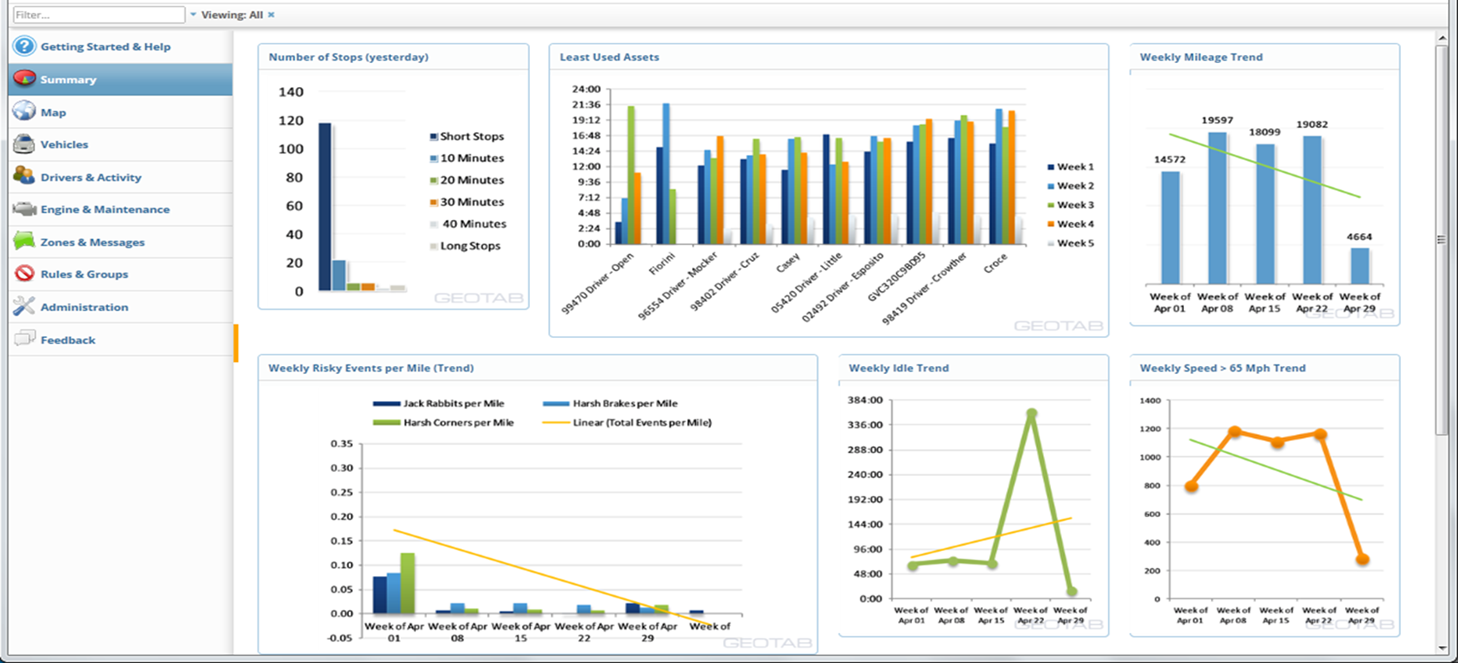This screenshot has width=1458, height=663.
Task: Collapse the sidebar using the orange handle
Action: coord(236,343)
